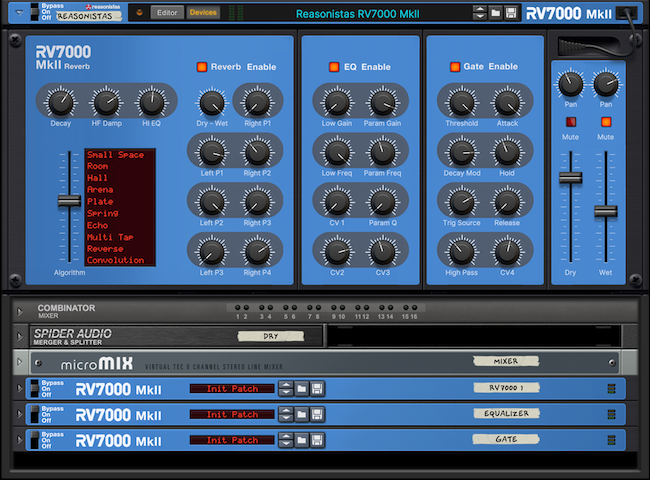Show the Devices view
The height and width of the screenshot is (480, 650).
203,12
